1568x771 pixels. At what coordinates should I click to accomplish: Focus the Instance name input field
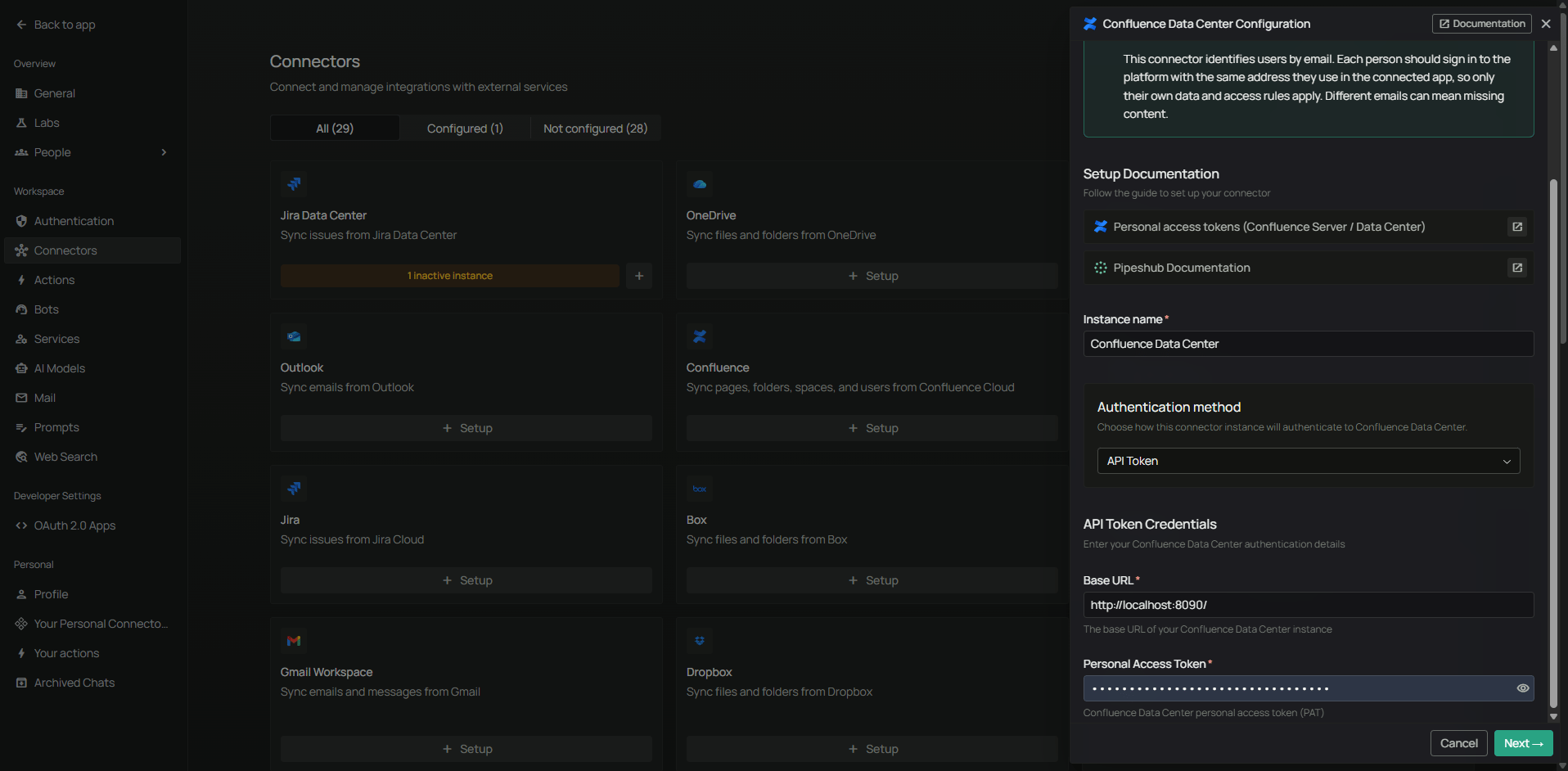(1309, 344)
